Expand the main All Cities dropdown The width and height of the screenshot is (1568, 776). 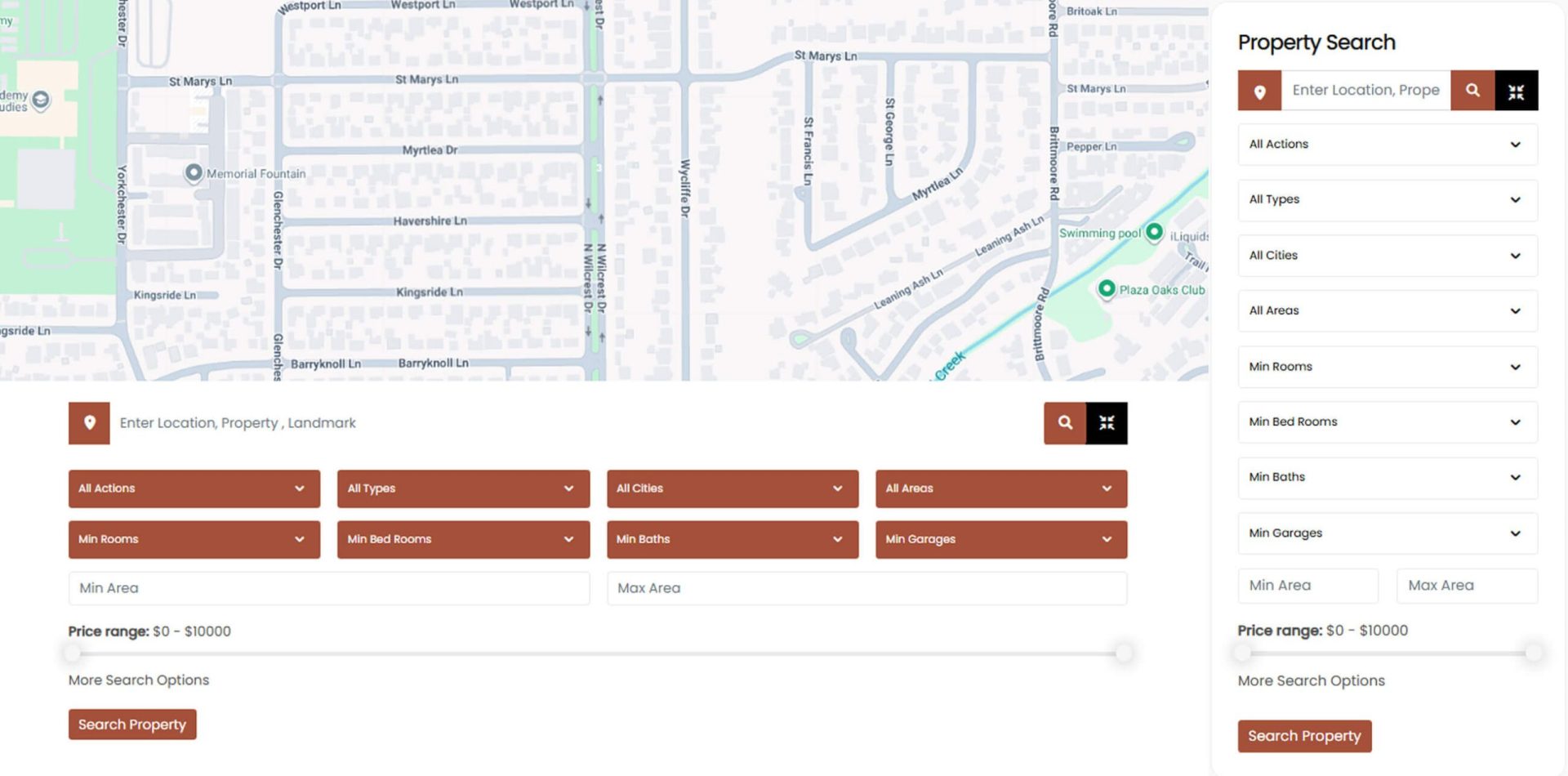coord(732,488)
